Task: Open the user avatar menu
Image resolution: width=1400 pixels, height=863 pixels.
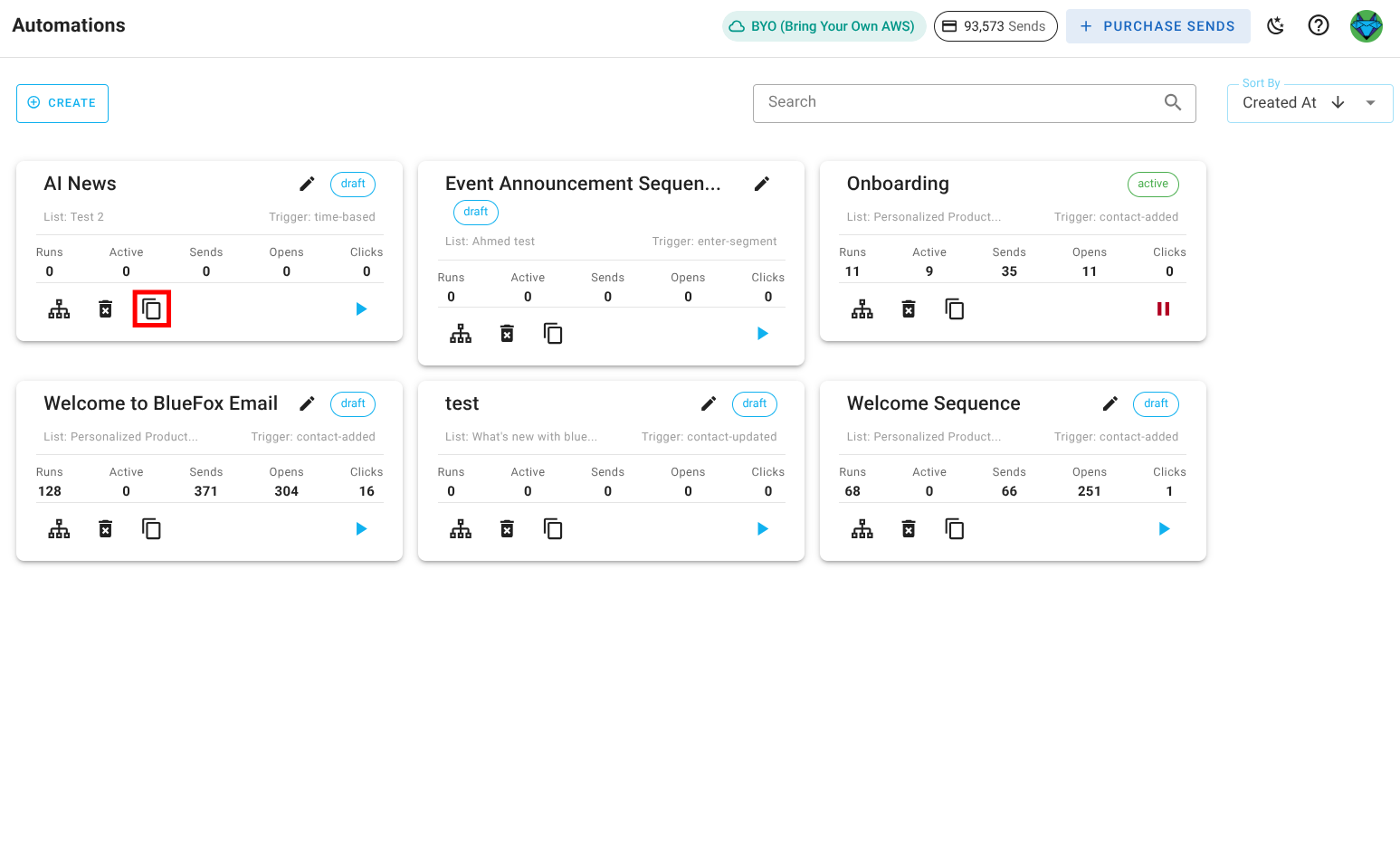Action: (1367, 26)
